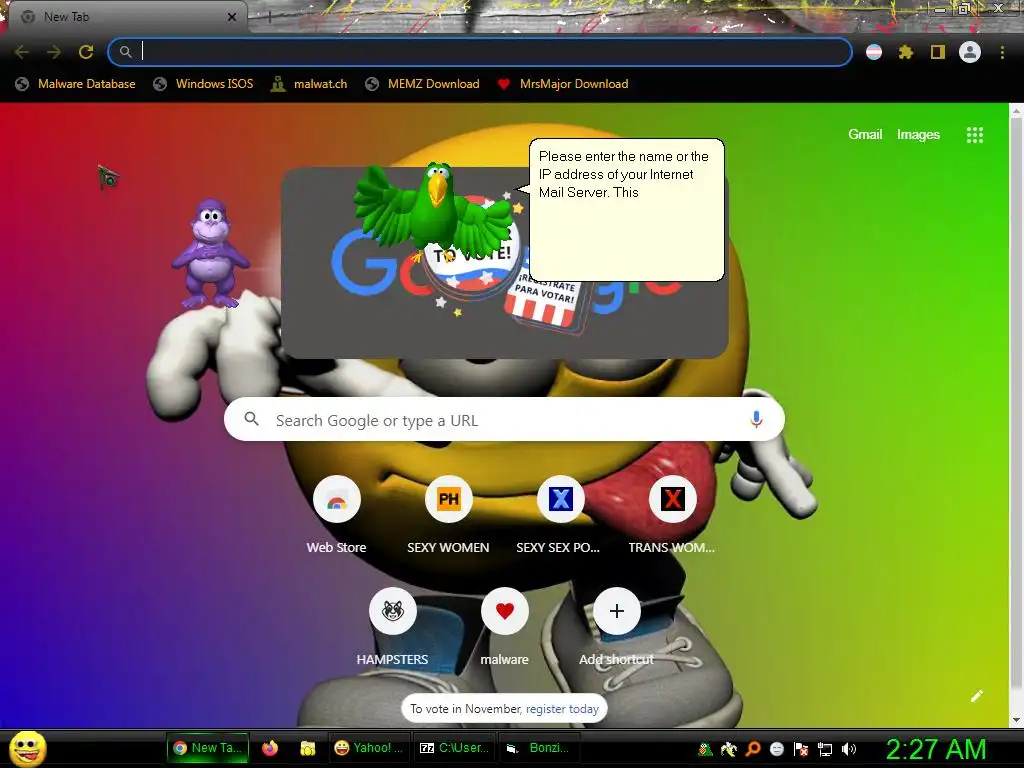1024x768 pixels.
Task: Open Gmail link
Action: coord(865,135)
